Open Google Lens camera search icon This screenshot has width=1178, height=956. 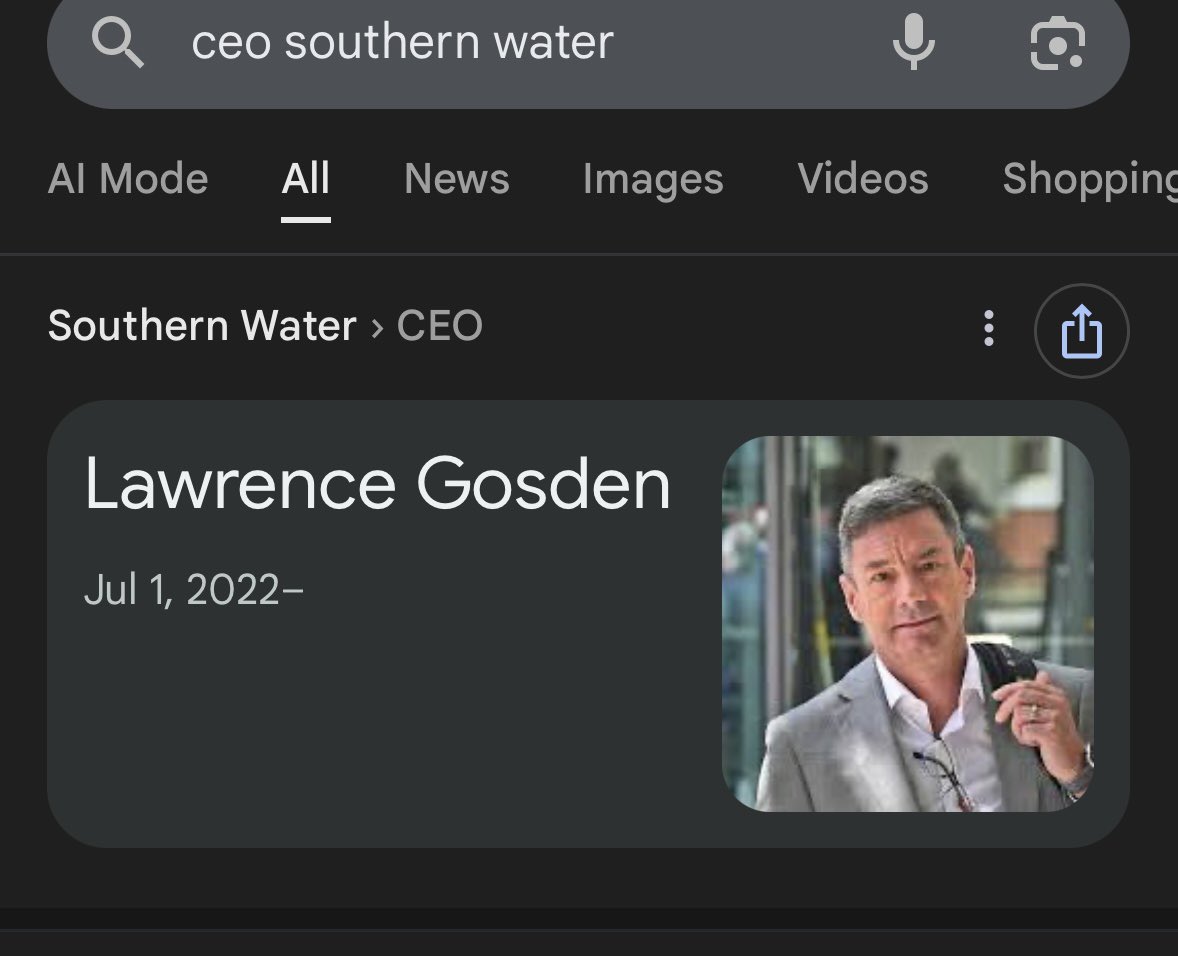[1057, 44]
